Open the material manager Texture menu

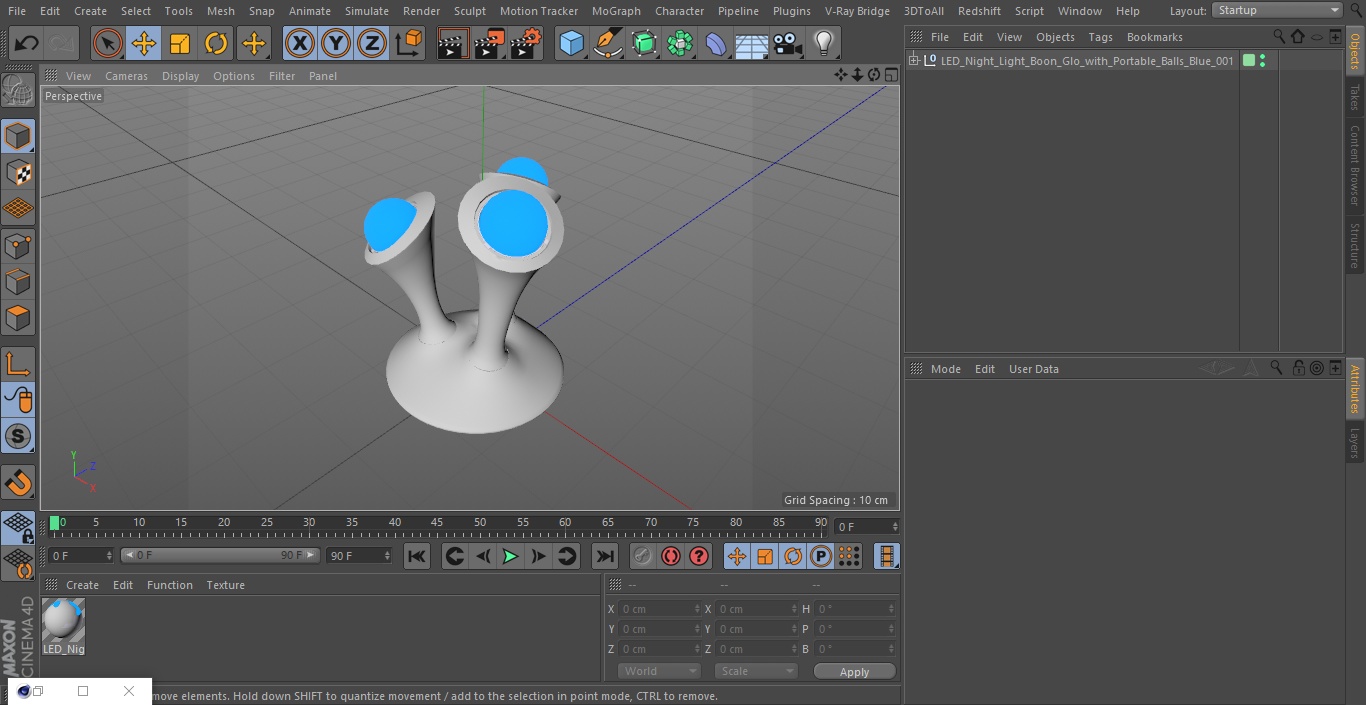pyautogui.click(x=225, y=585)
